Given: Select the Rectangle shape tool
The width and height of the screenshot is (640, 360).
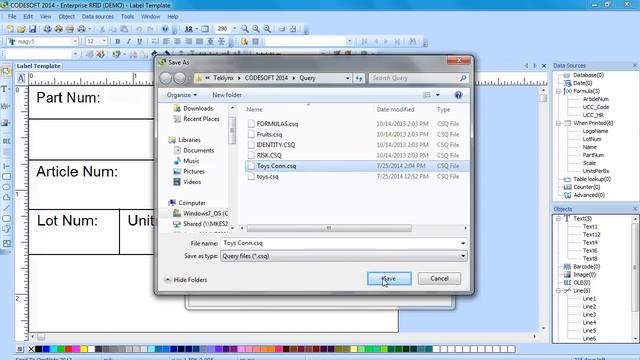Looking at the screenshot, I should [x=6, y=177].
